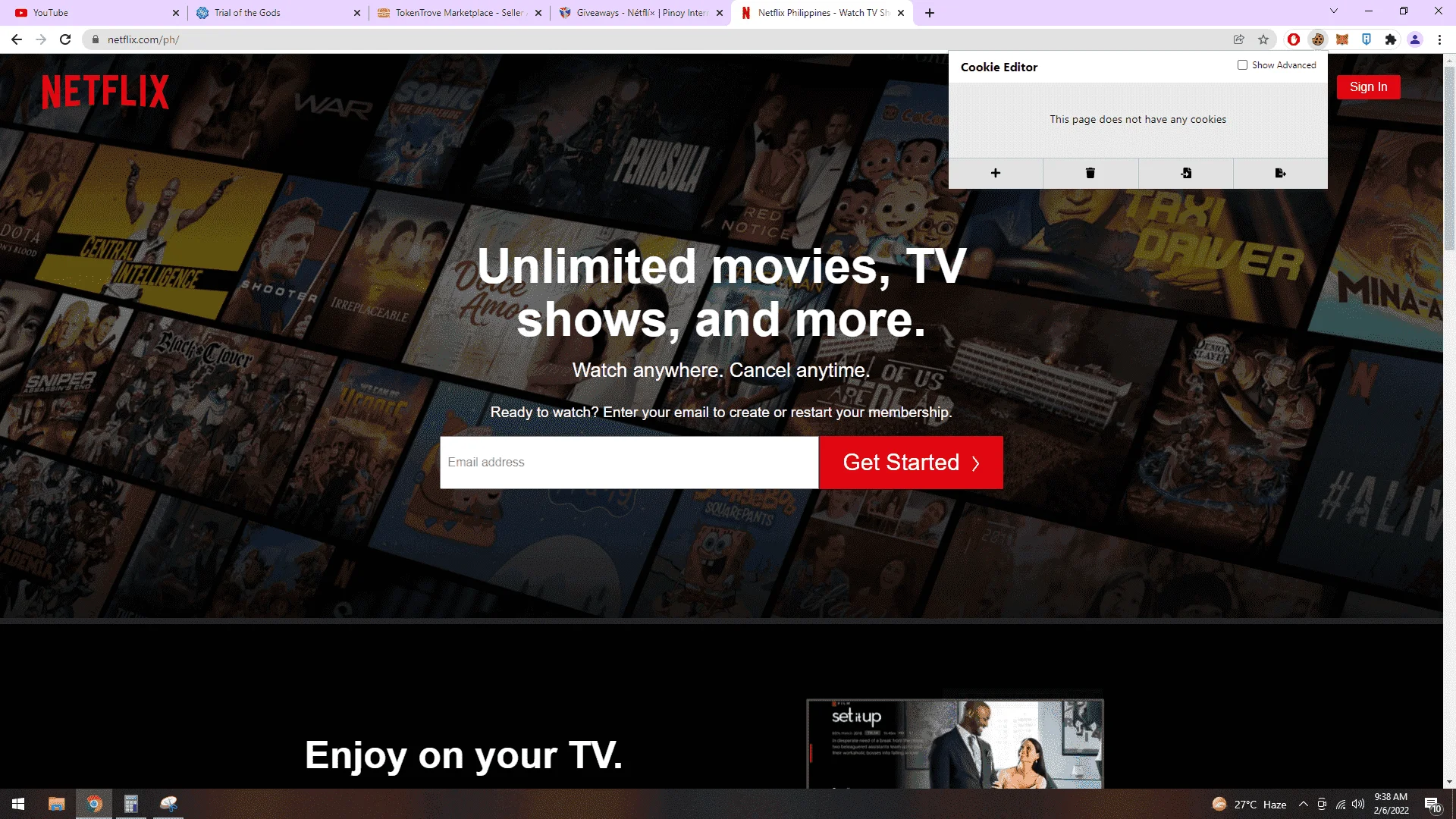Open the Calculator taskbar app
This screenshot has height=819, width=1456.
point(131,804)
